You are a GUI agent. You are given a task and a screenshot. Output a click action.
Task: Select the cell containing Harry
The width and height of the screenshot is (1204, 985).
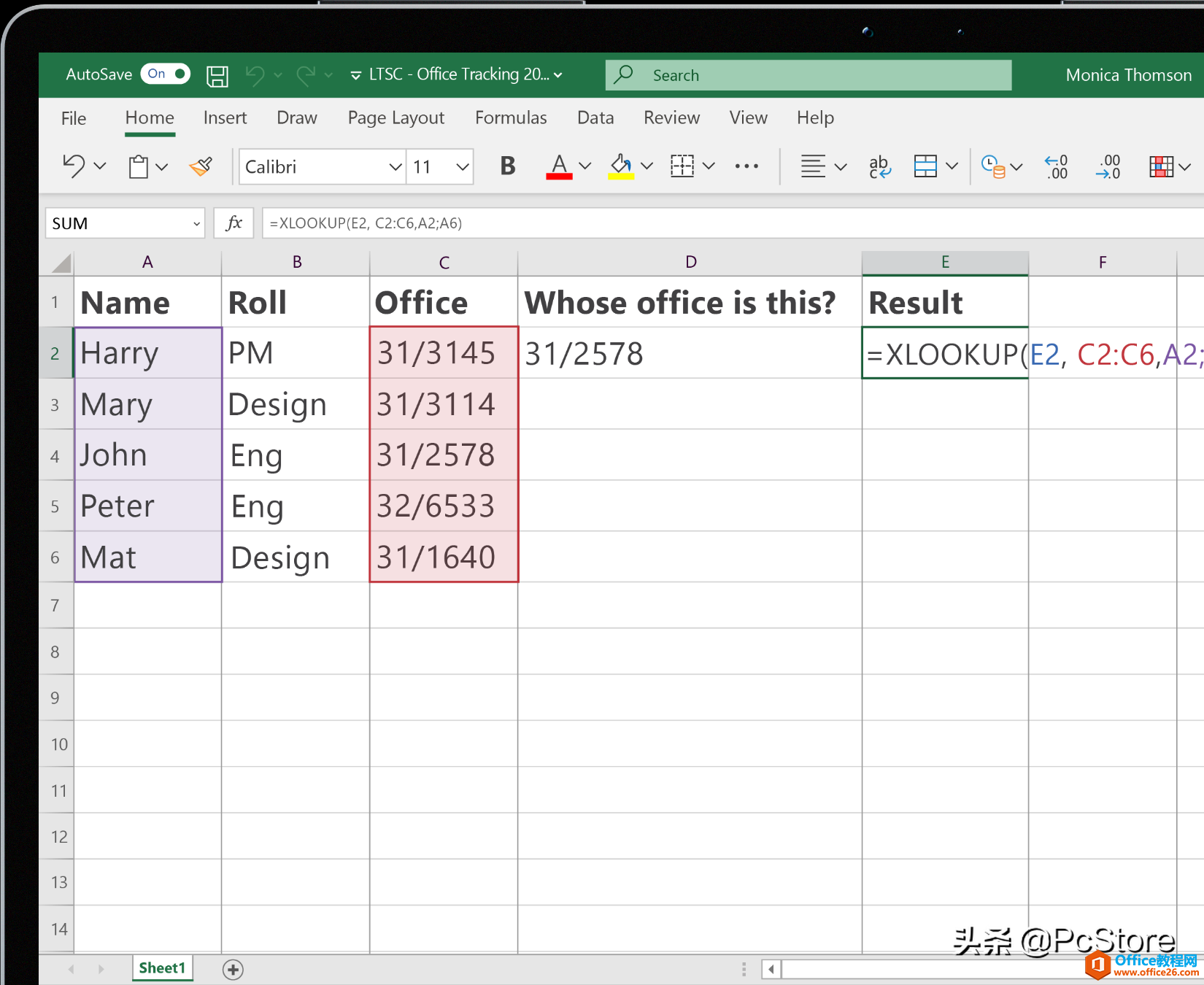148,353
